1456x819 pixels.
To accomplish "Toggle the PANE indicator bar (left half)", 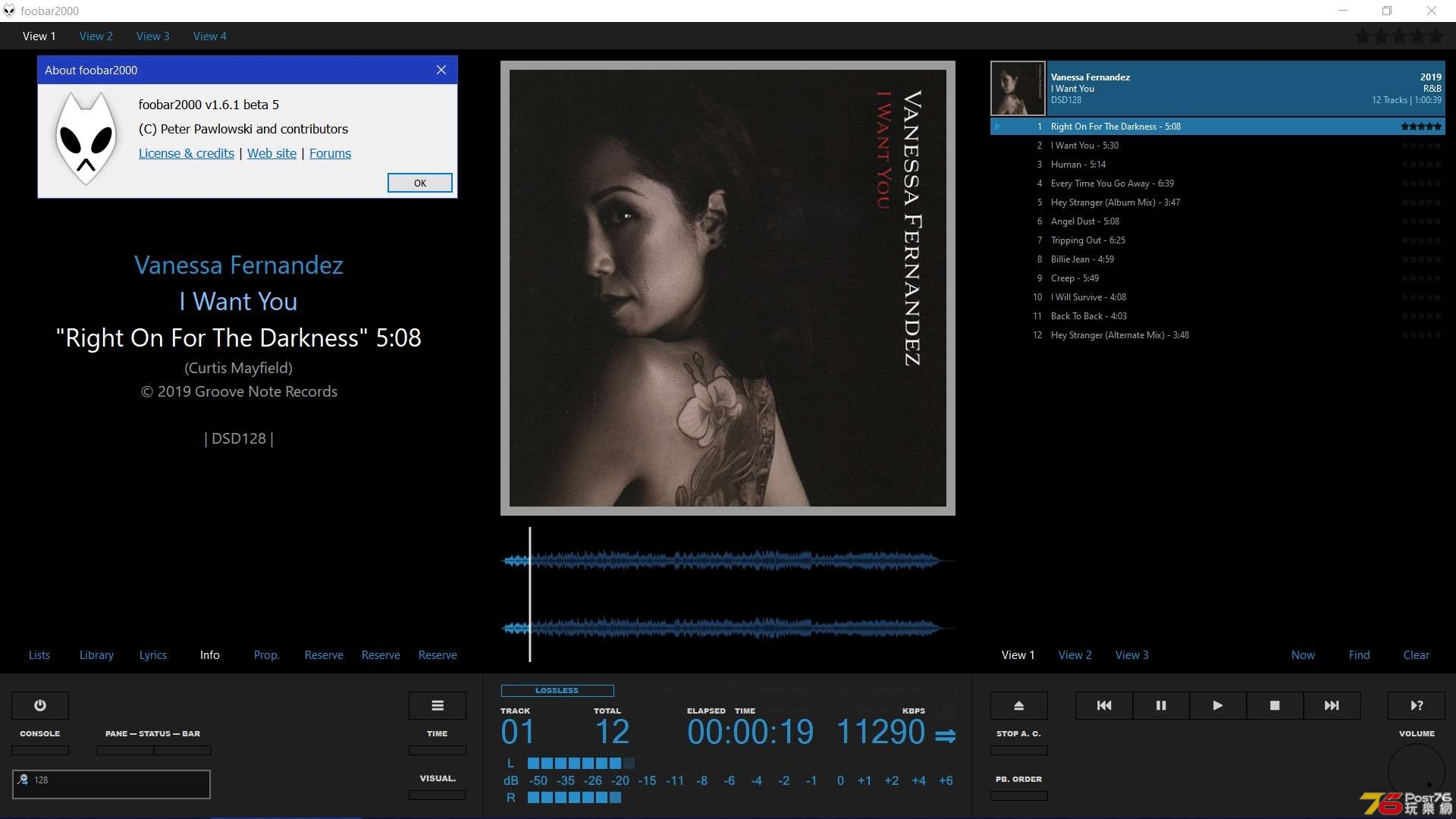I will [125, 751].
